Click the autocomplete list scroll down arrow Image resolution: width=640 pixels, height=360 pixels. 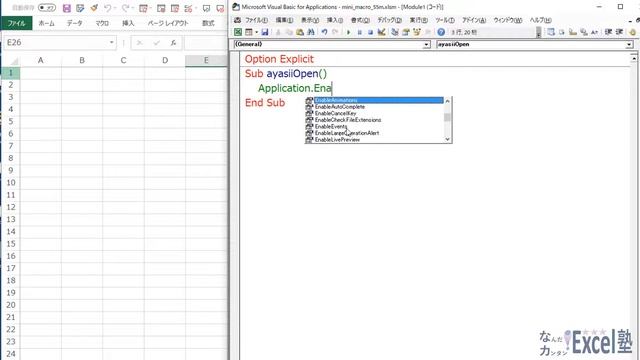(x=447, y=139)
